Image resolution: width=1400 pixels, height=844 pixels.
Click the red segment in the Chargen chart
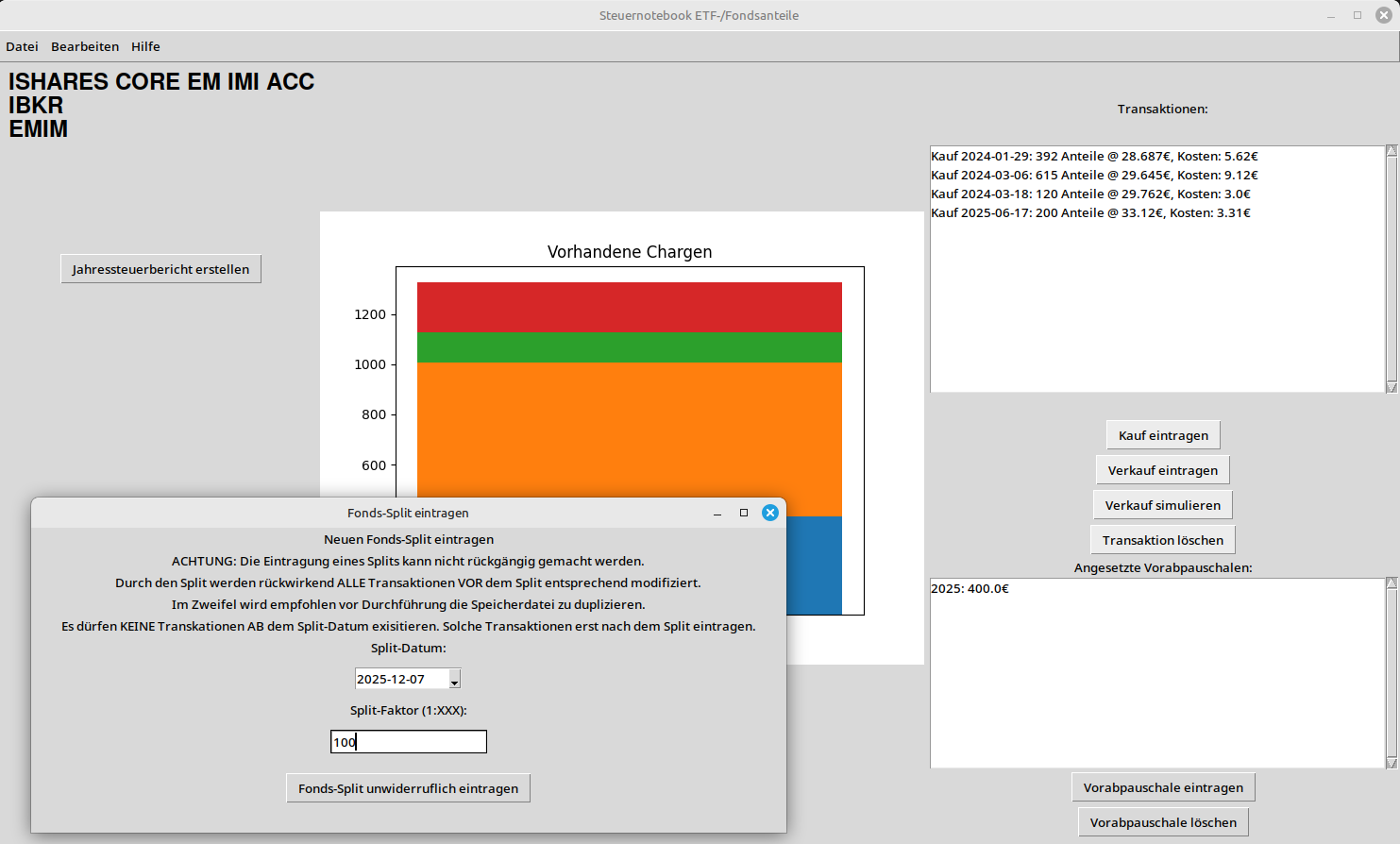tap(630, 307)
